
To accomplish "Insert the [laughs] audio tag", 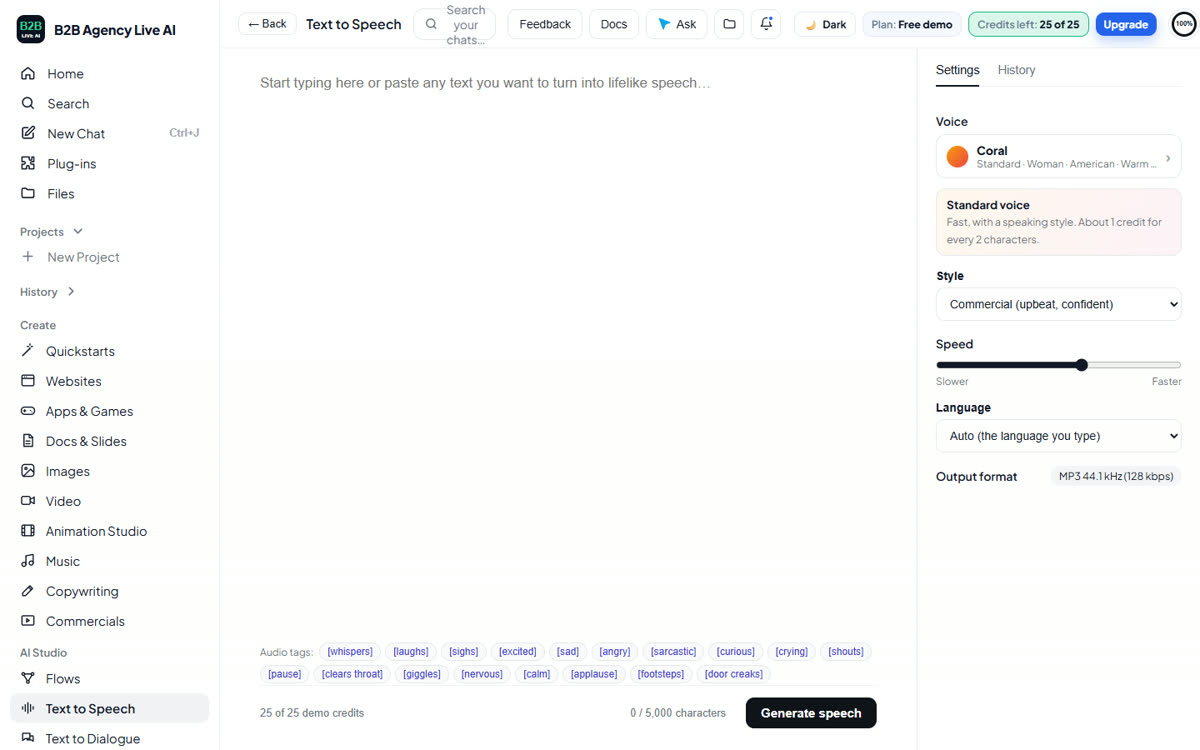I will pyautogui.click(x=411, y=651).
